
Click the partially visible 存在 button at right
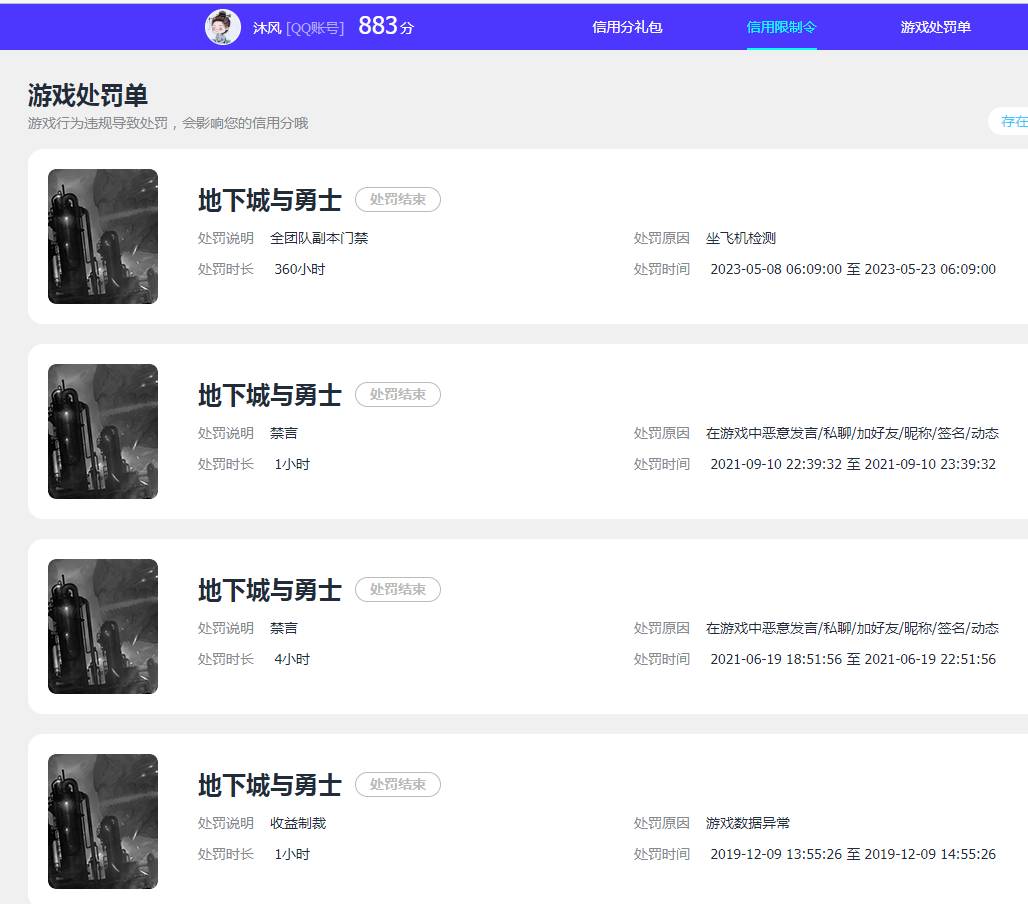coord(1012,121)
